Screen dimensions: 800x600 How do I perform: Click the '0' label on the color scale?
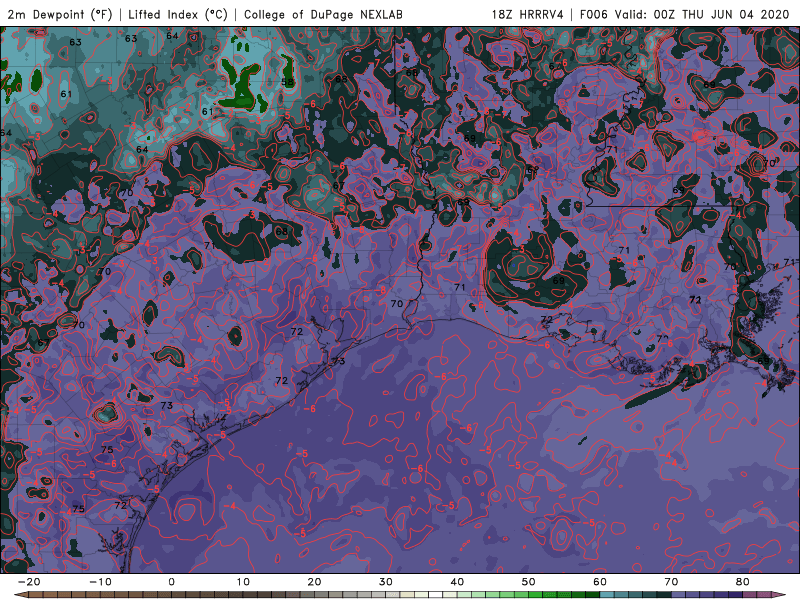(171, 582)
